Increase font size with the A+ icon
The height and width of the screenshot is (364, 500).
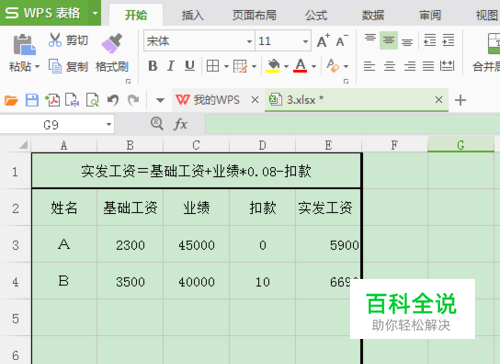coord(323,41)
